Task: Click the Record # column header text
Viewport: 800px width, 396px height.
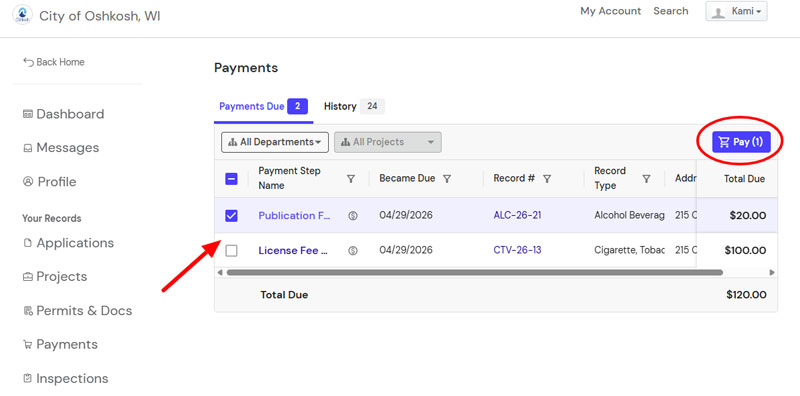Action: 514,179
